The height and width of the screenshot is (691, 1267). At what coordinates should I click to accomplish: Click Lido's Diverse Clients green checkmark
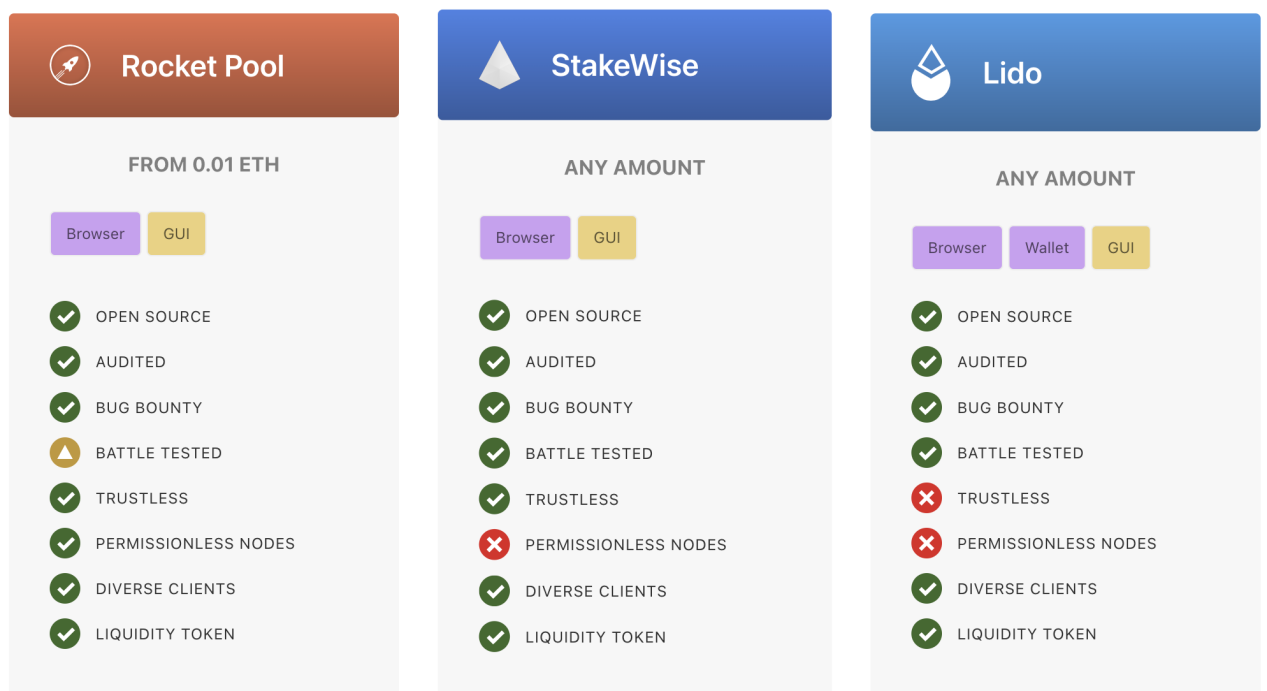click(927, 589)
